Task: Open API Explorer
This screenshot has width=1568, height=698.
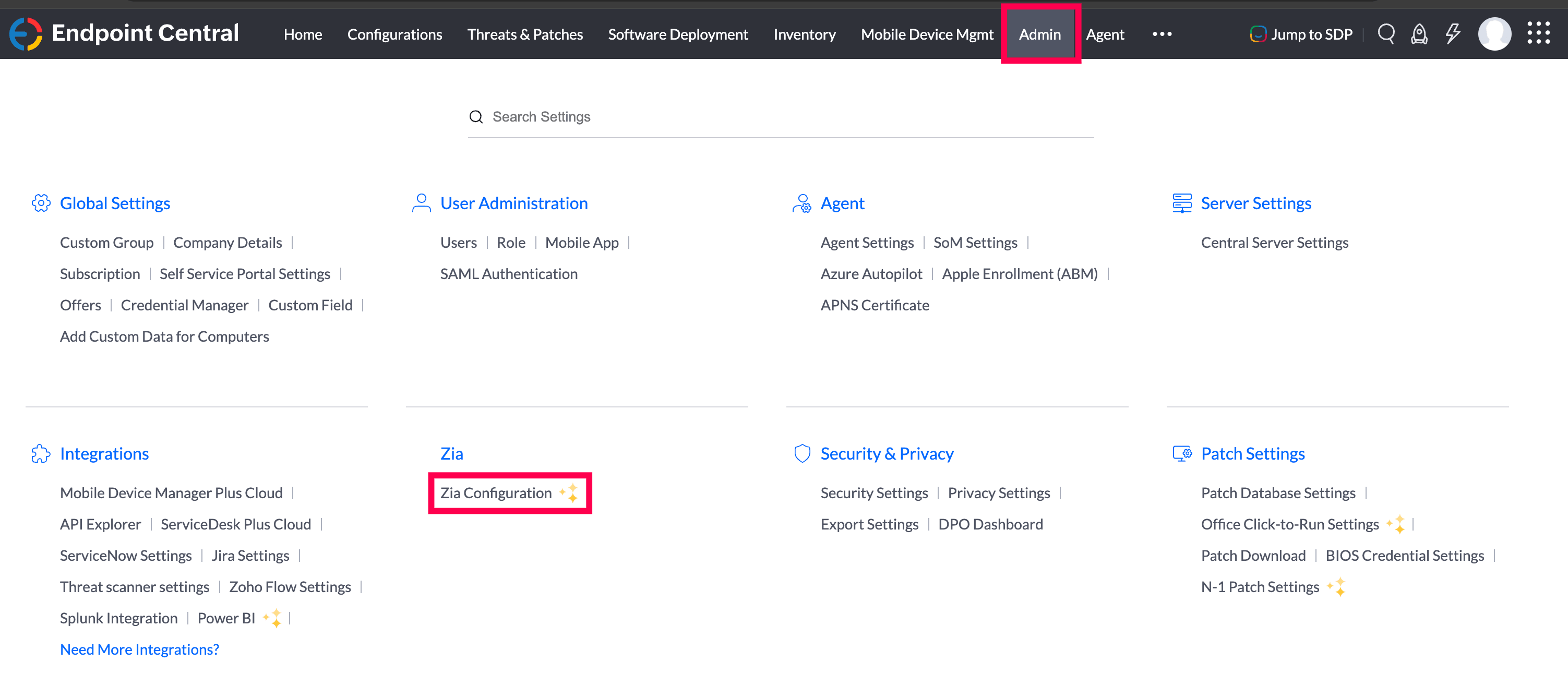Action: coord(100,524)
